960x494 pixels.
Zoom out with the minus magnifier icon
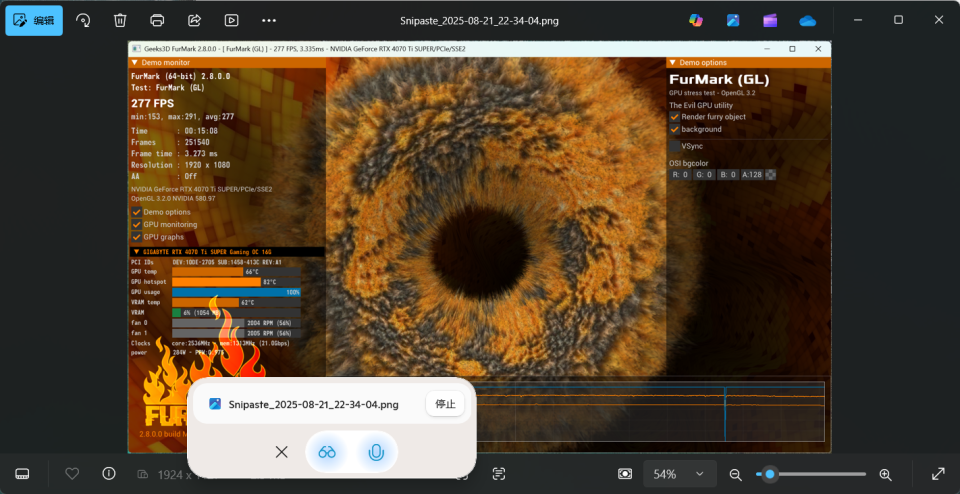(735, 474)
